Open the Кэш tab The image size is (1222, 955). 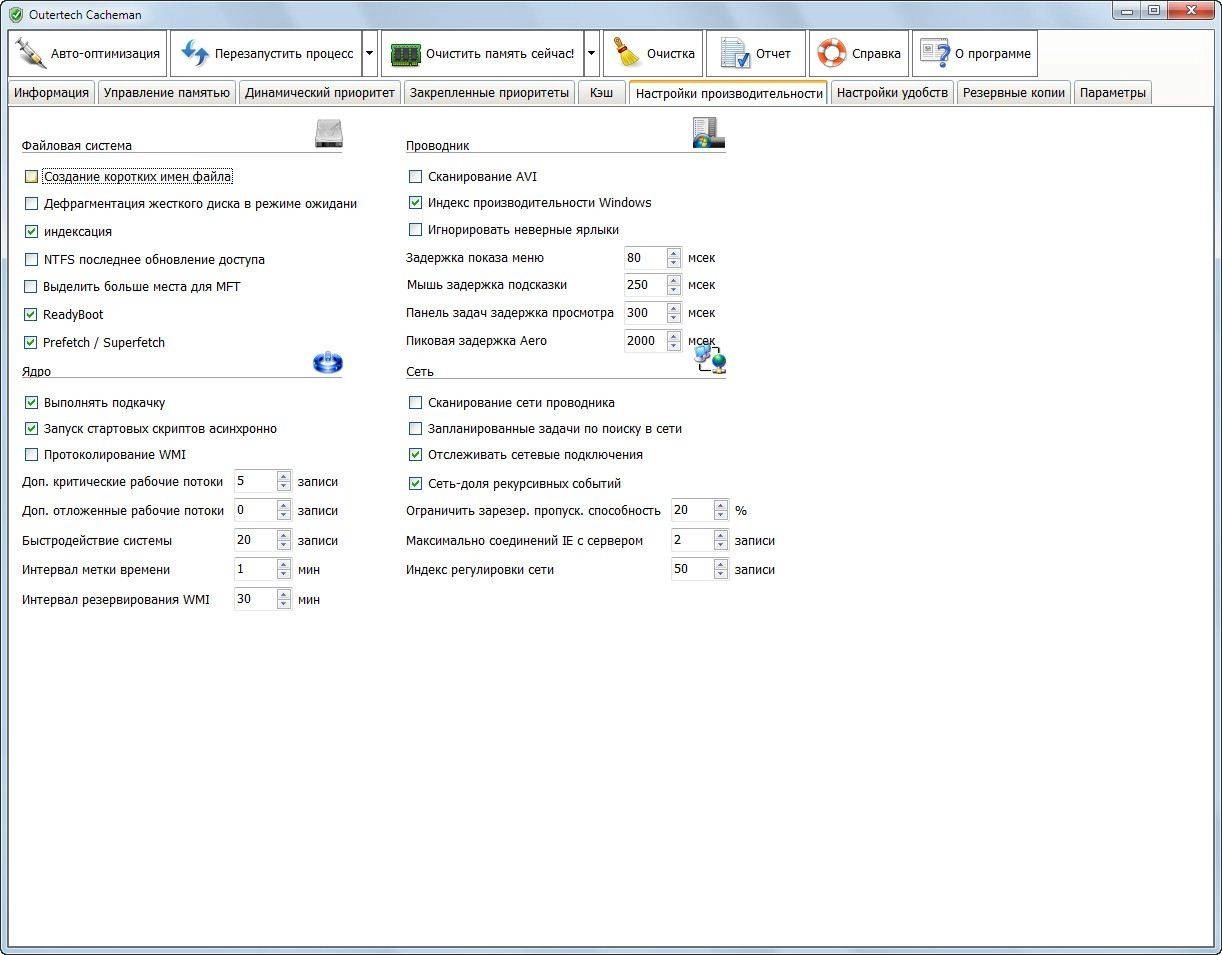tap(601, 93)
